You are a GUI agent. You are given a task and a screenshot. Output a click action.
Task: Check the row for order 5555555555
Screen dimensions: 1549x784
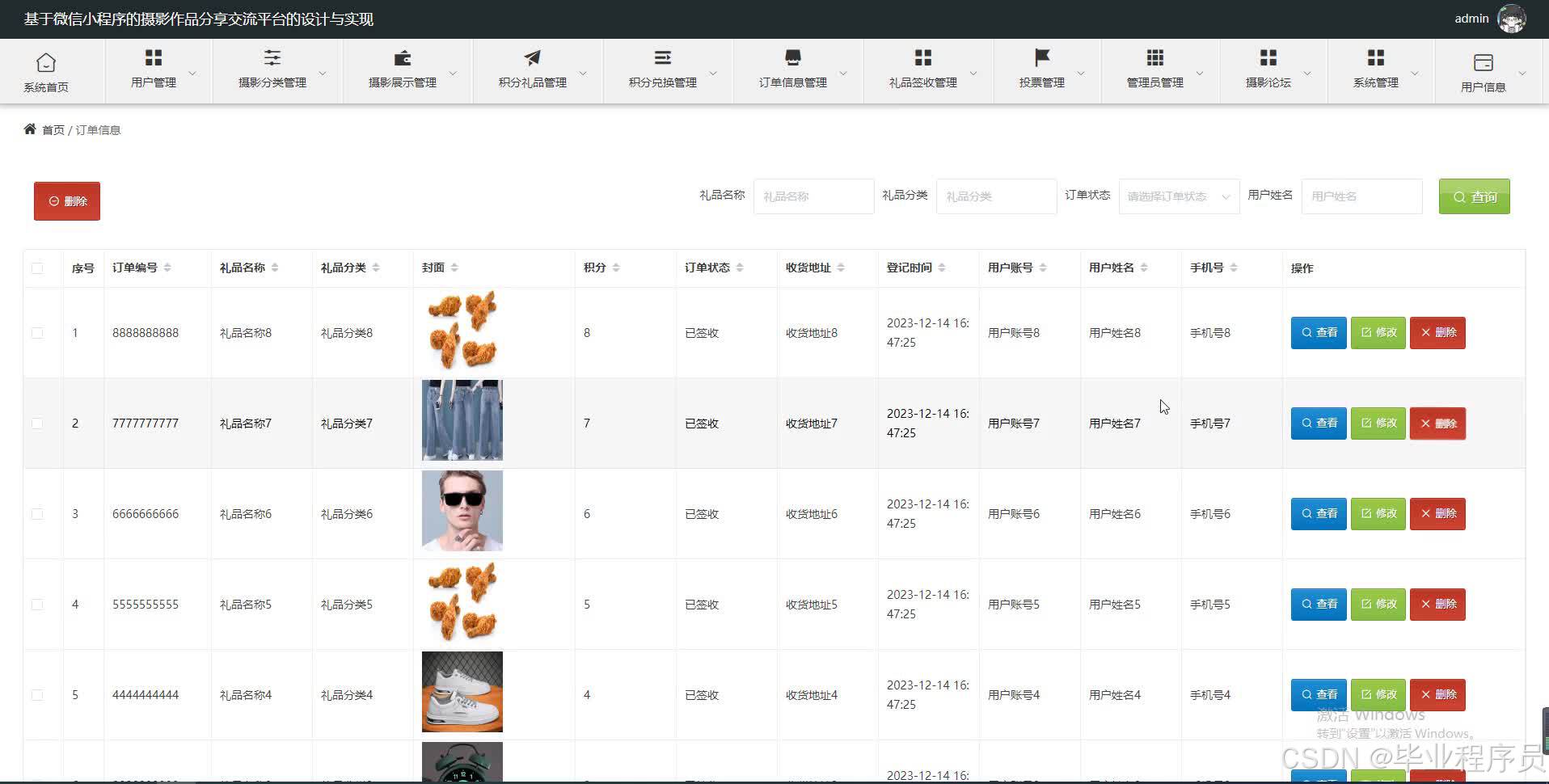pos(37,605)
